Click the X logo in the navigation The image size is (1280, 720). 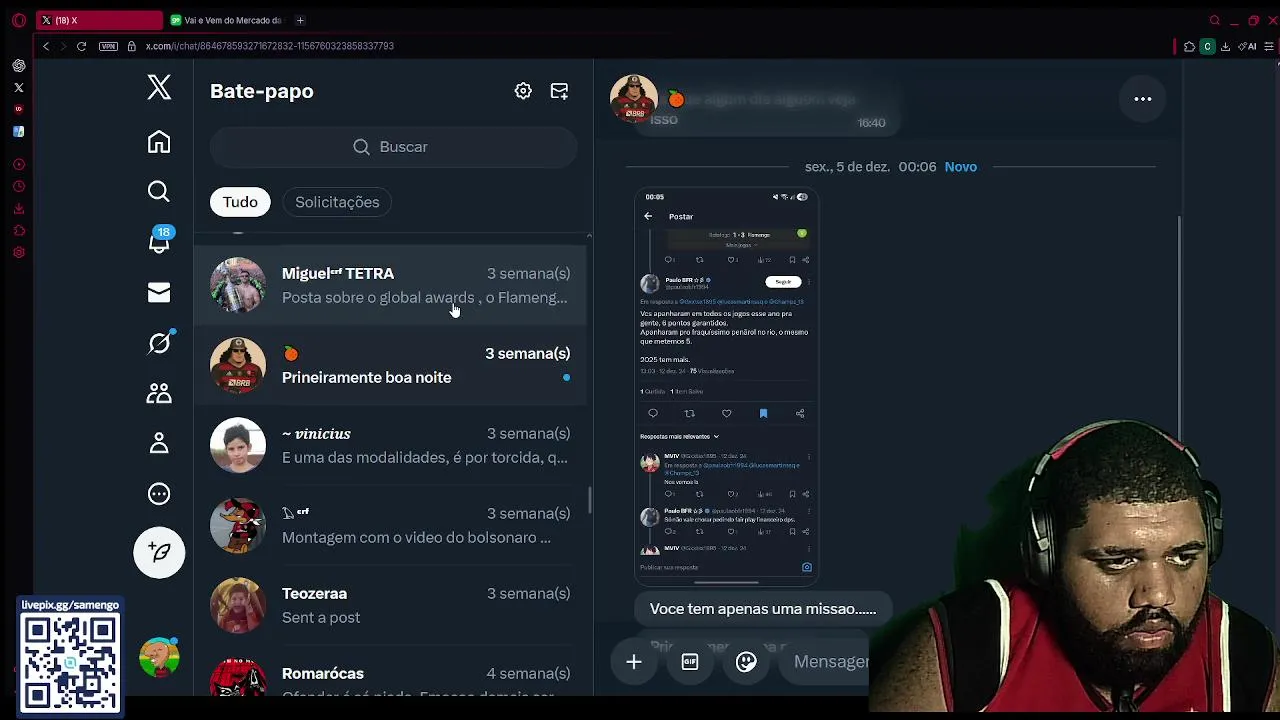pyautogui.click(x=159, y=88)
